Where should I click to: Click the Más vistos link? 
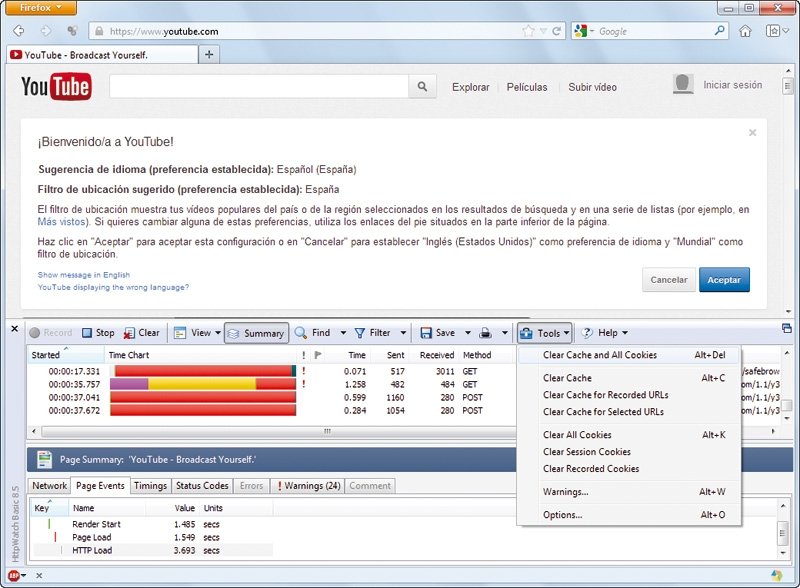click(x=61, y=222)
